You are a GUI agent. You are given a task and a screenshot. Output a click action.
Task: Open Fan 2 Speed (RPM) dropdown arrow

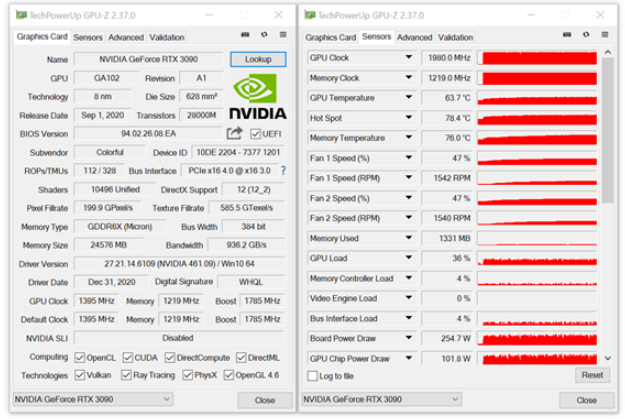(x=409, y=218)
